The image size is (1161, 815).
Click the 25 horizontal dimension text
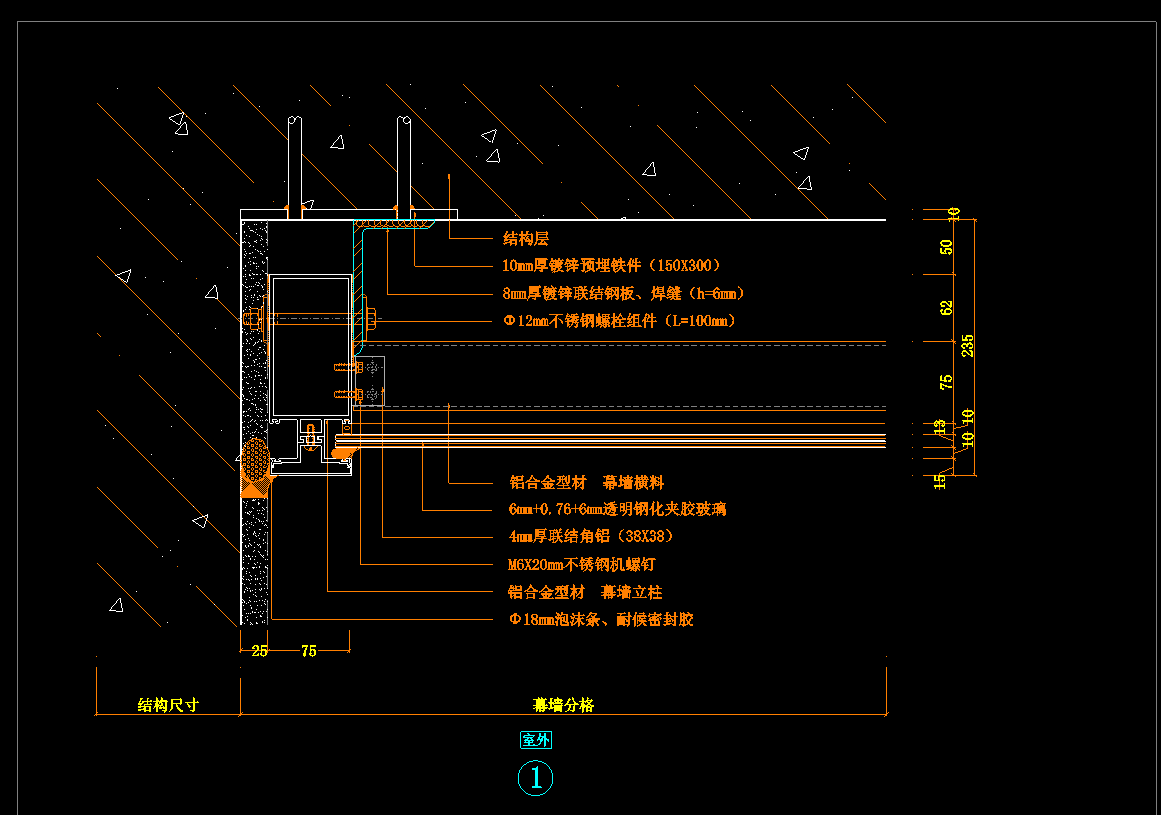259,651
